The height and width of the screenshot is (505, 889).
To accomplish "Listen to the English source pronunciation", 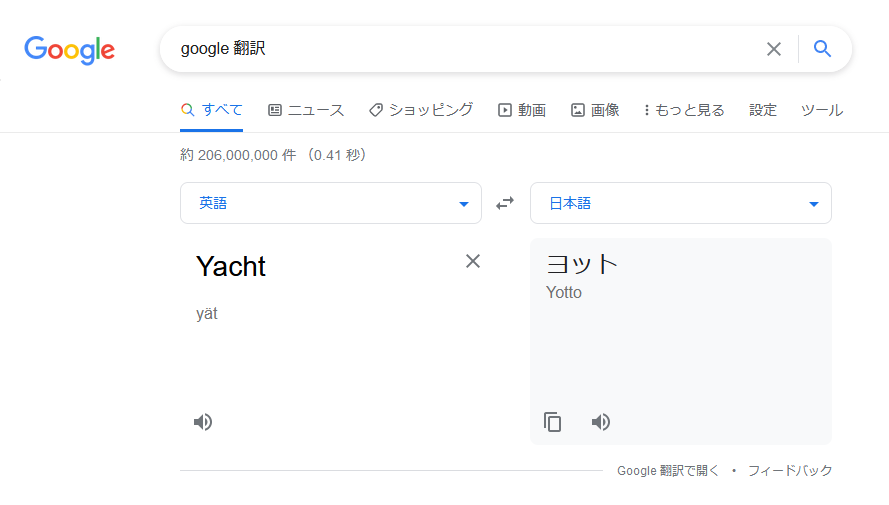I will (x=203, y=422).
